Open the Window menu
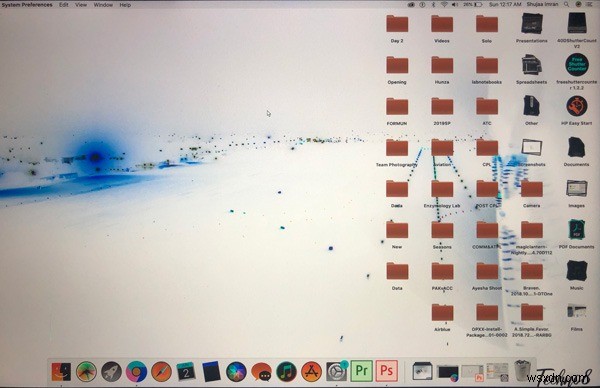 point(103,5)
